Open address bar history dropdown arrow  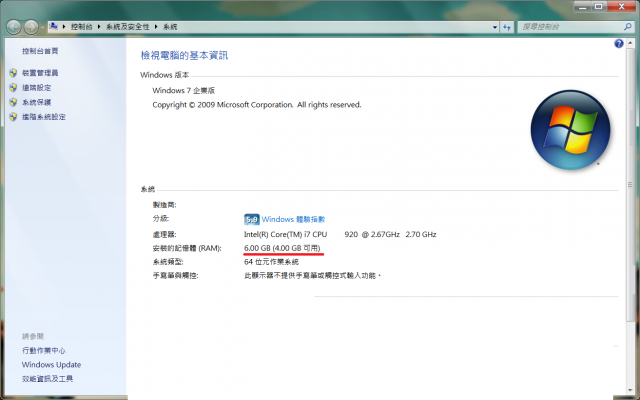coord(495,27)
